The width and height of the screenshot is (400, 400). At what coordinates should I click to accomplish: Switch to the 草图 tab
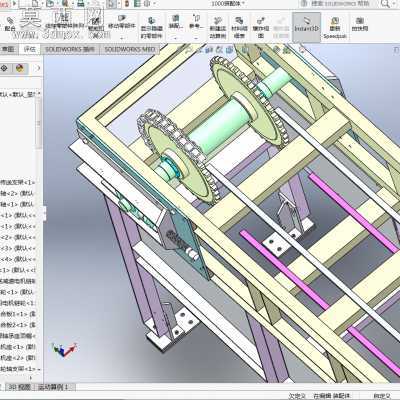click(8, 49)
